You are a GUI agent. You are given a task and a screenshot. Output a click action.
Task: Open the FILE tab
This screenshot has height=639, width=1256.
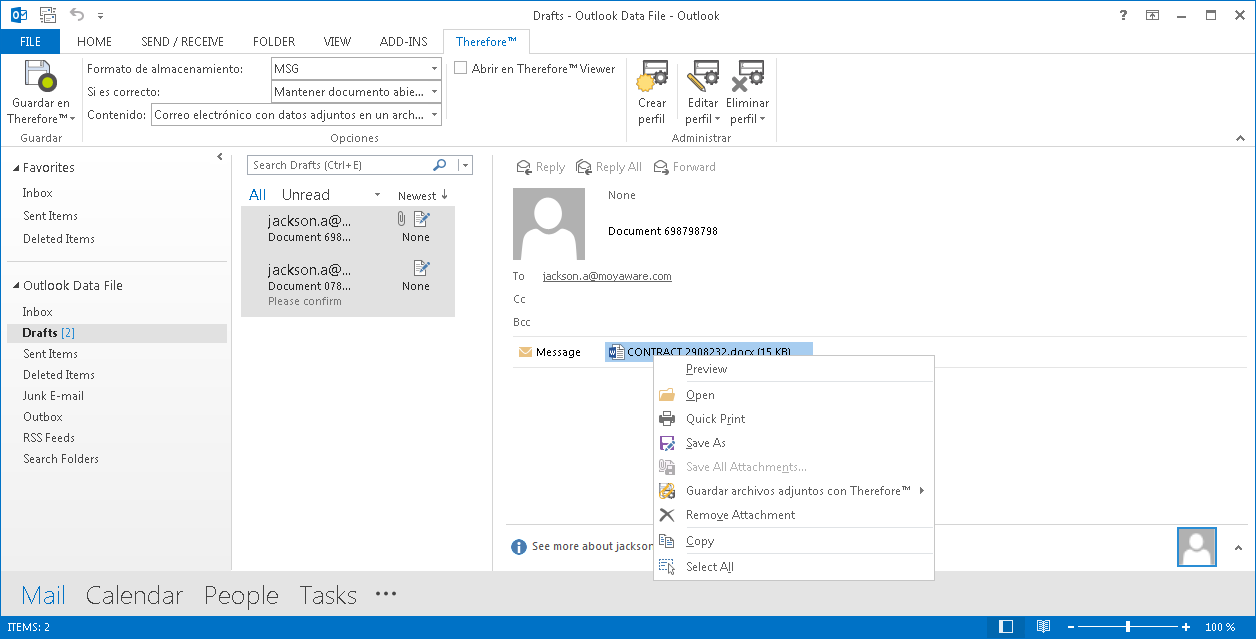[30, 42]
